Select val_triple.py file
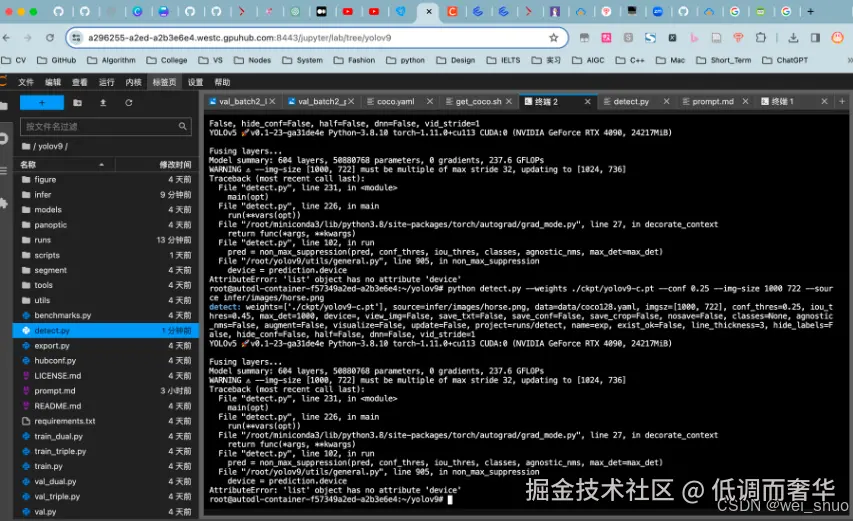The height and width of the screenshot is (521, 853). tap(106, 497)
